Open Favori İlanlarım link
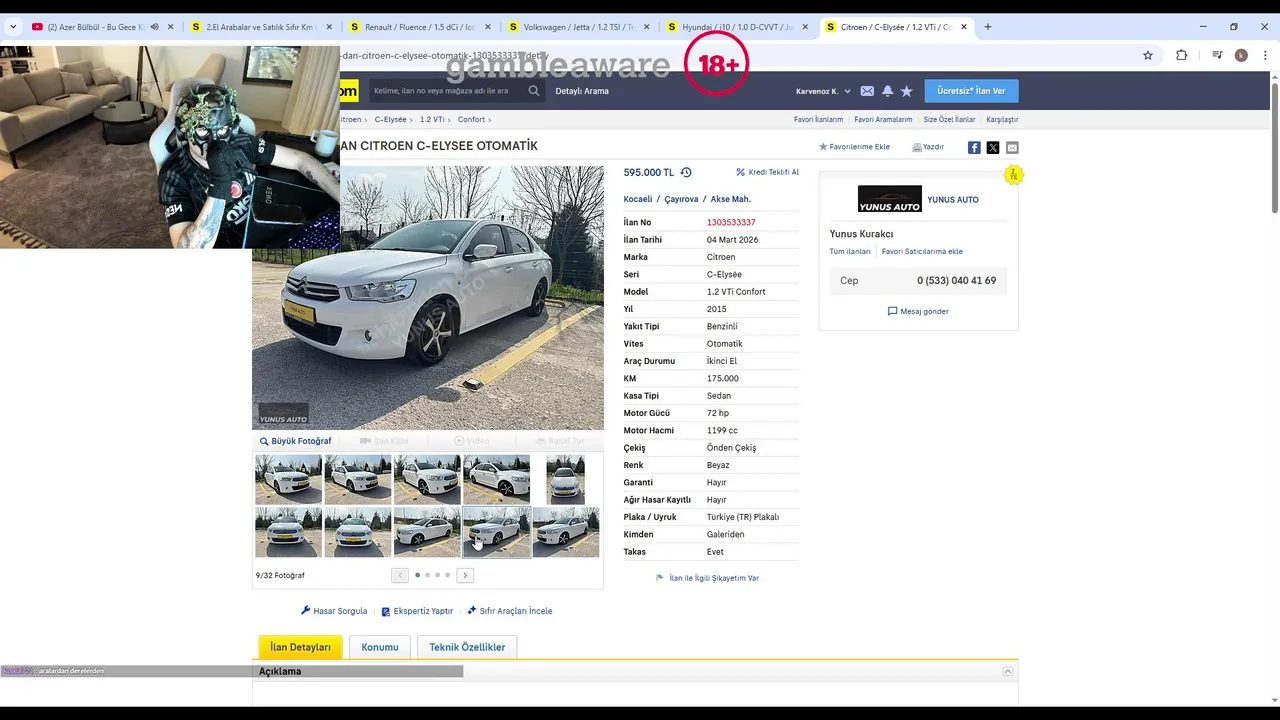 (x=818, y=120)
